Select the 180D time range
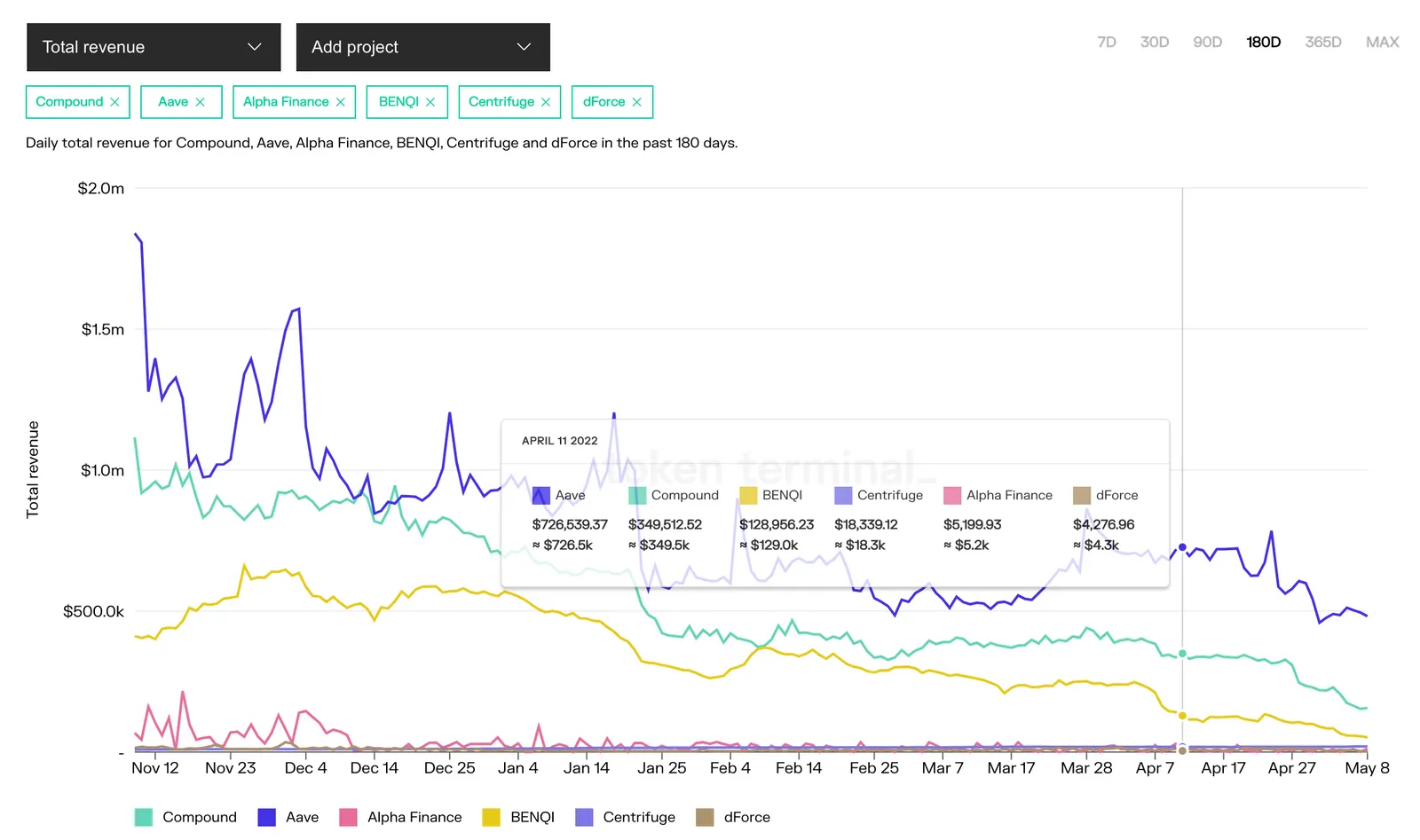1420x840 pixels. pos(1264,42)
